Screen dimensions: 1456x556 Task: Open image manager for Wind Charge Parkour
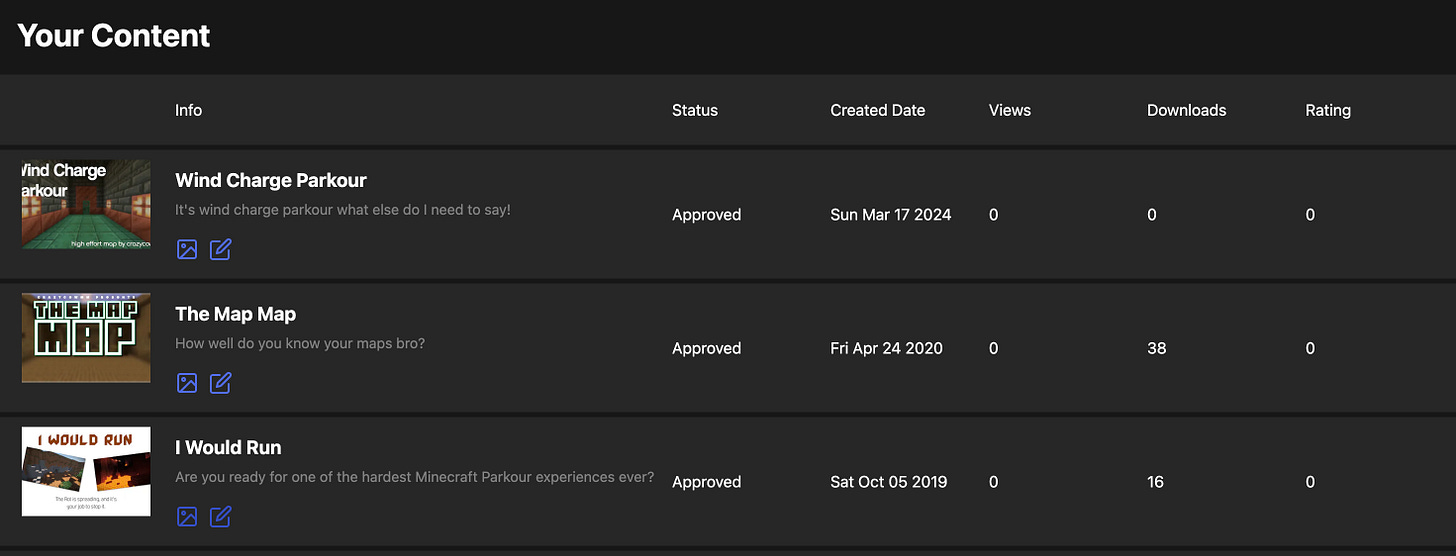(x=187, y=249)
